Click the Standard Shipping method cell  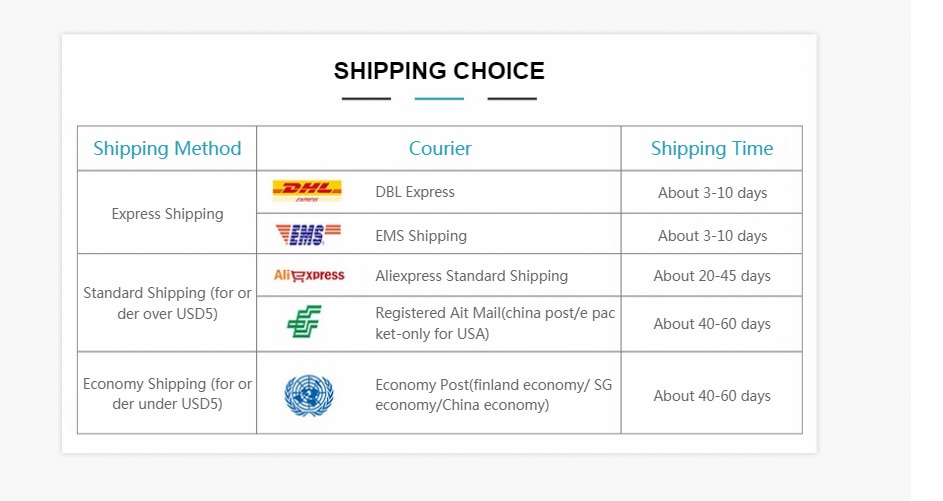pyautogui.click(x=167, y=303)
